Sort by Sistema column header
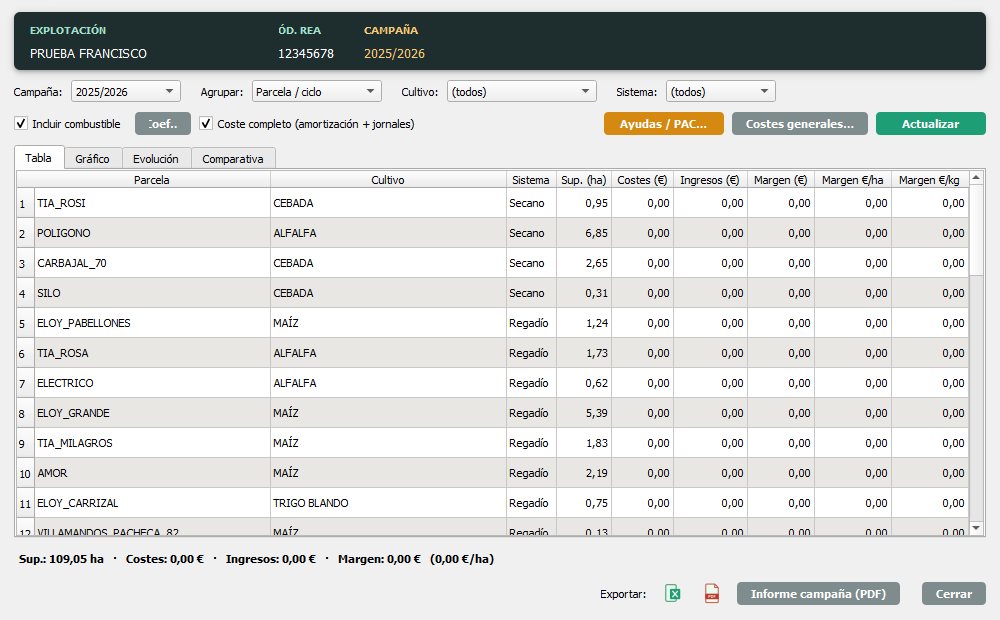Image resolution: width=1000 pixels, height=620 pixels. point(531,180)
